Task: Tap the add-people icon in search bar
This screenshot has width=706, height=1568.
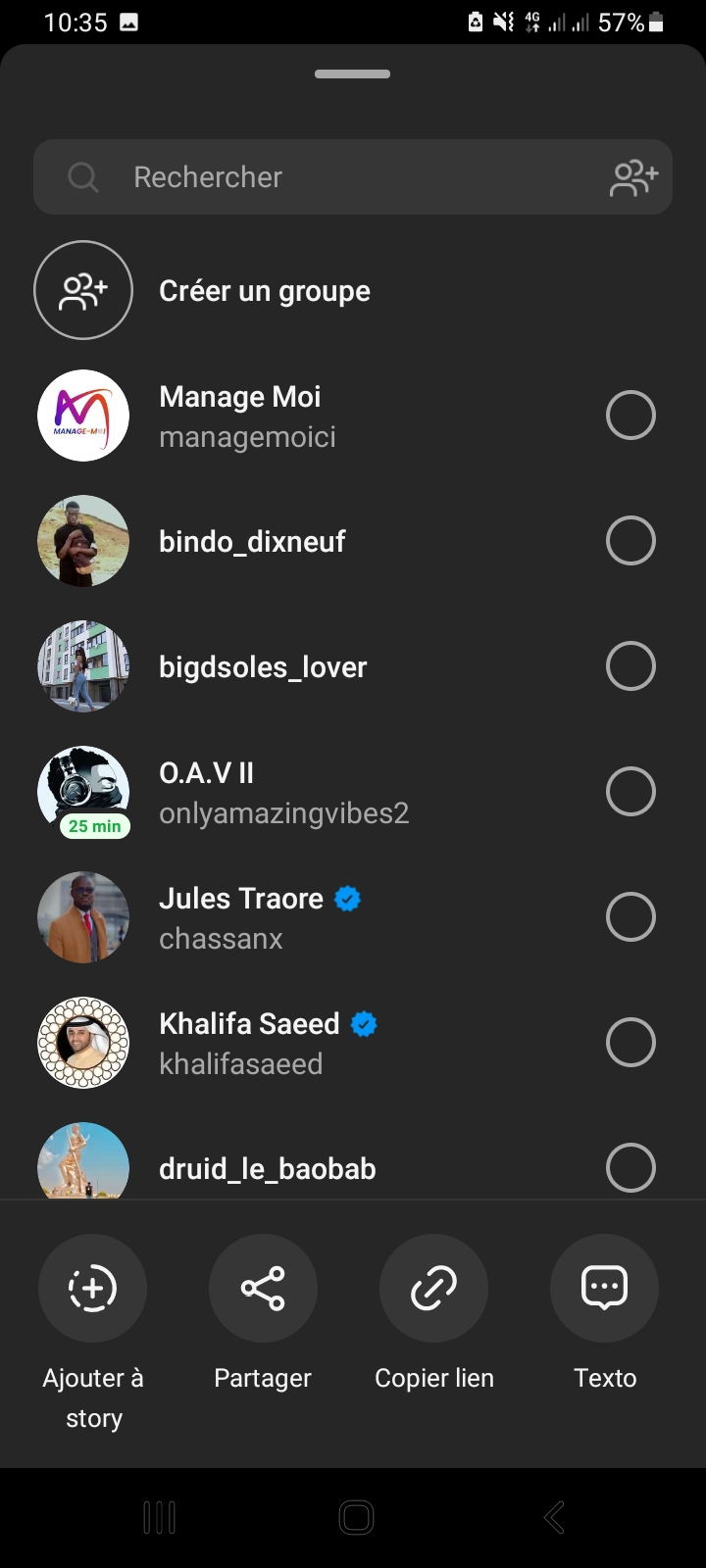Action: (x=633, y=177)
